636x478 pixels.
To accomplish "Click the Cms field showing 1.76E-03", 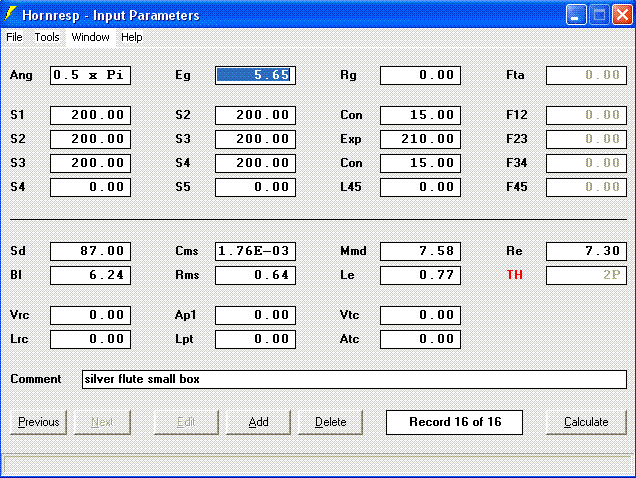I will click(x=256, y=251).
